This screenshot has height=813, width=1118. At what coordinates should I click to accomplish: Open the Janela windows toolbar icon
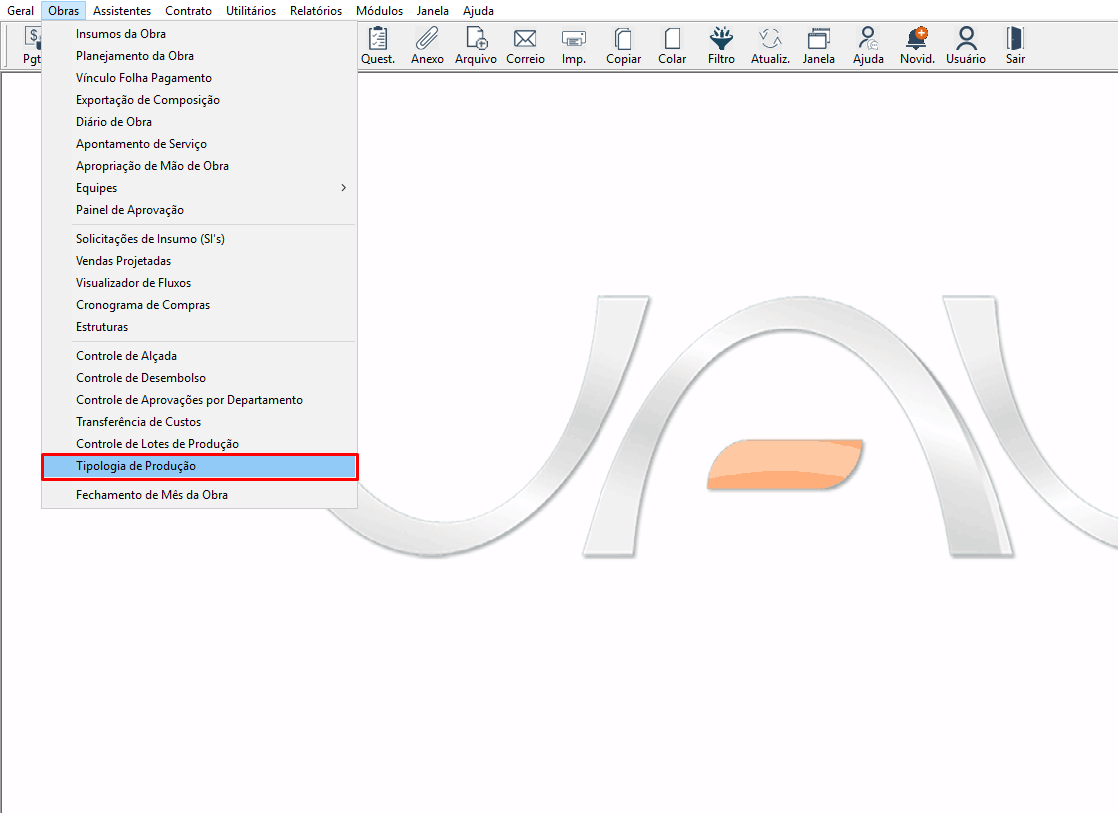[x=818, y=40]
